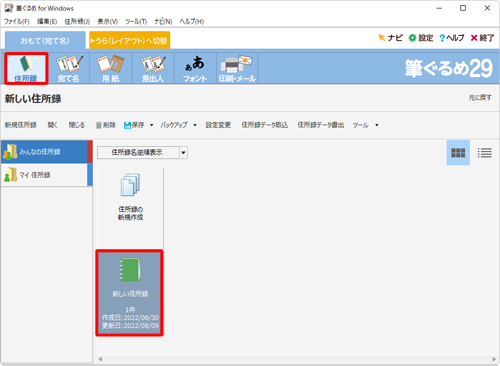Viewport: 500px width, 366px height.
Task: Open the フォント font settings icon
Action: click(195, 68)
